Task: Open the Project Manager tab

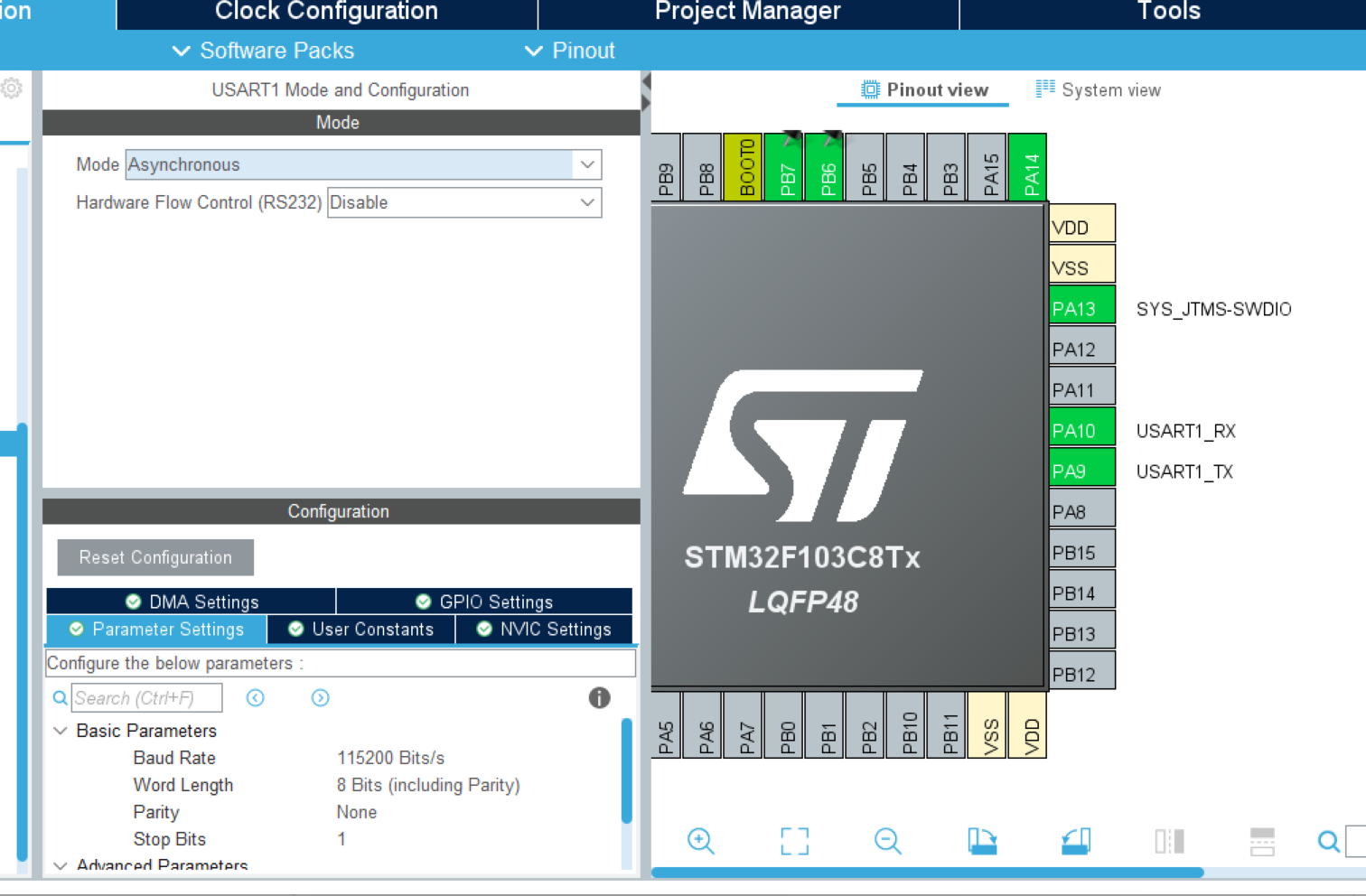Action: point(748,12)
